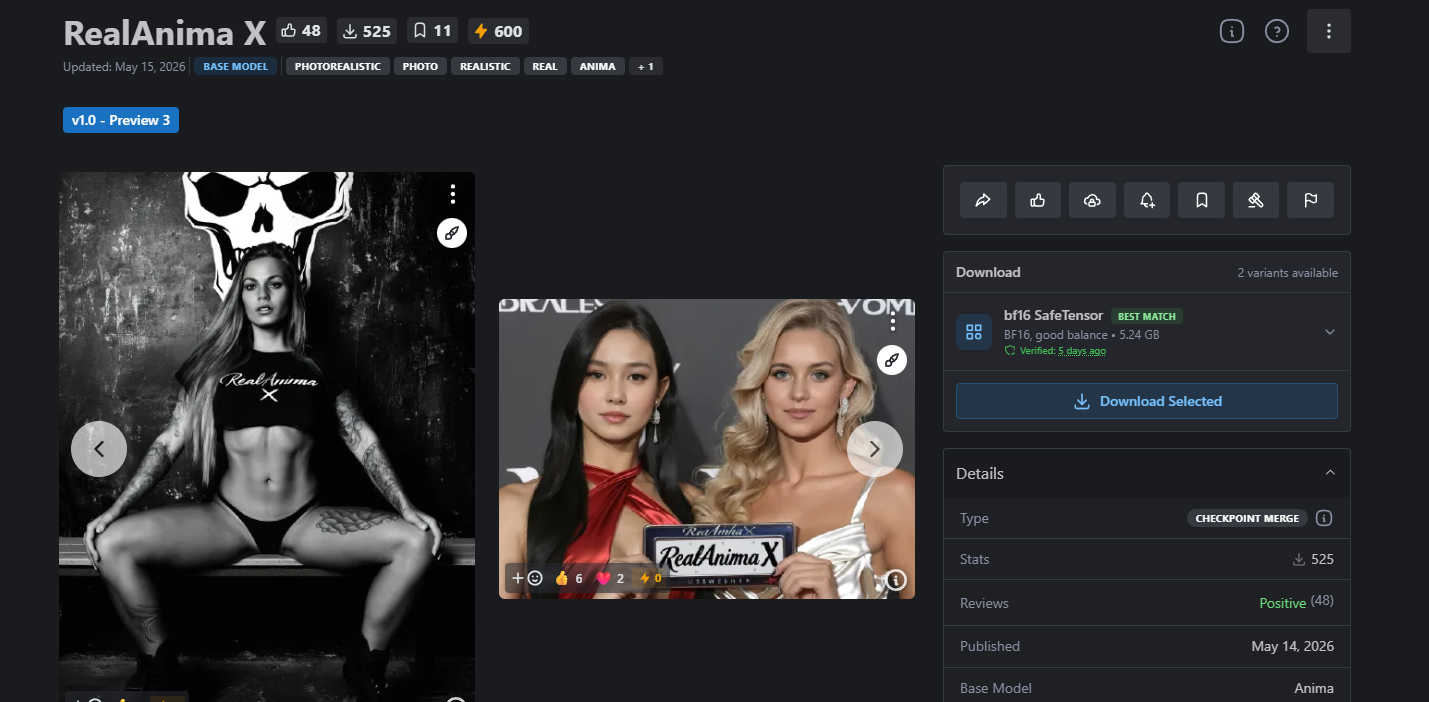Viewport: 1429px width, 702px height.
Task: Click the BASE MODEL tag
Action: (x=236, y=66)
